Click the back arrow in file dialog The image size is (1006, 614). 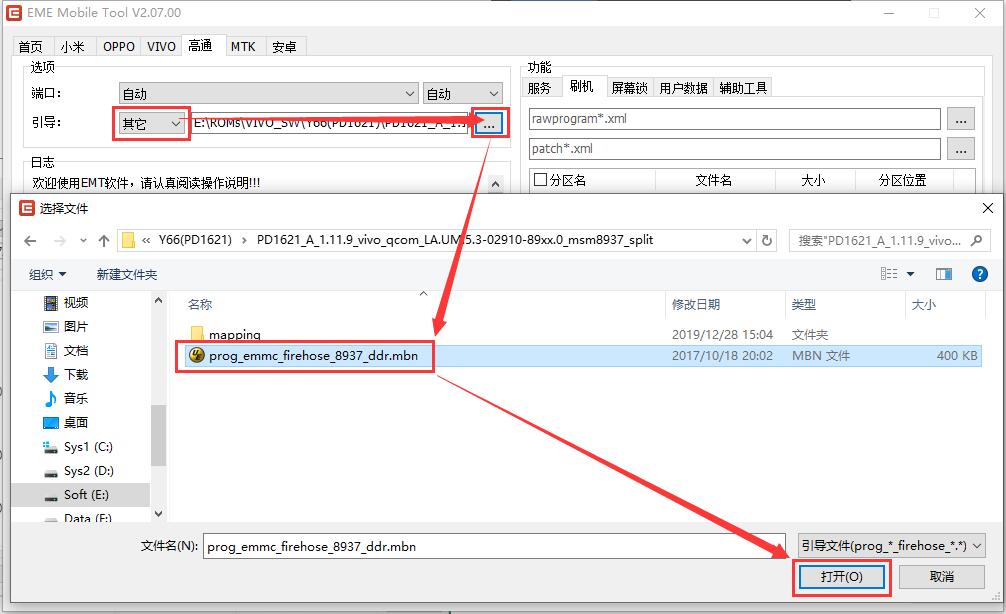[x=30, y=241]
